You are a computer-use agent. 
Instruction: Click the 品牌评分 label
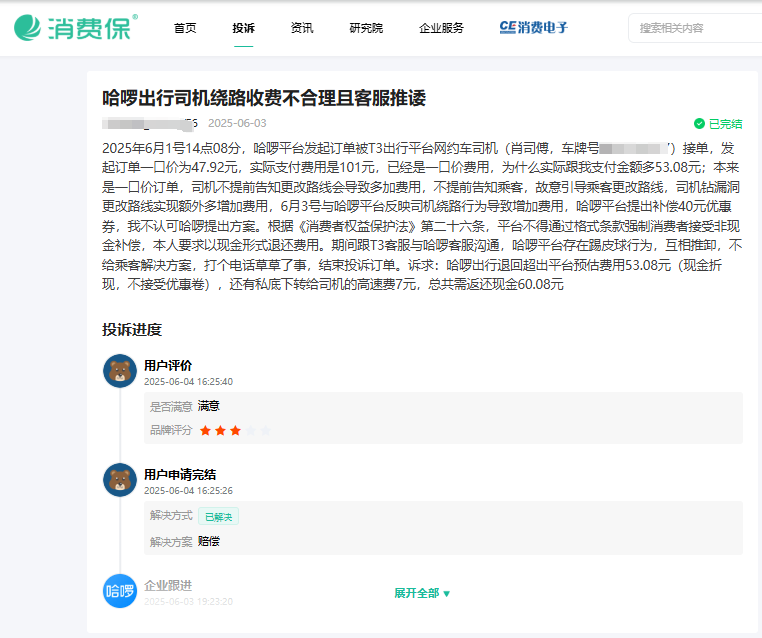[171, 431]
